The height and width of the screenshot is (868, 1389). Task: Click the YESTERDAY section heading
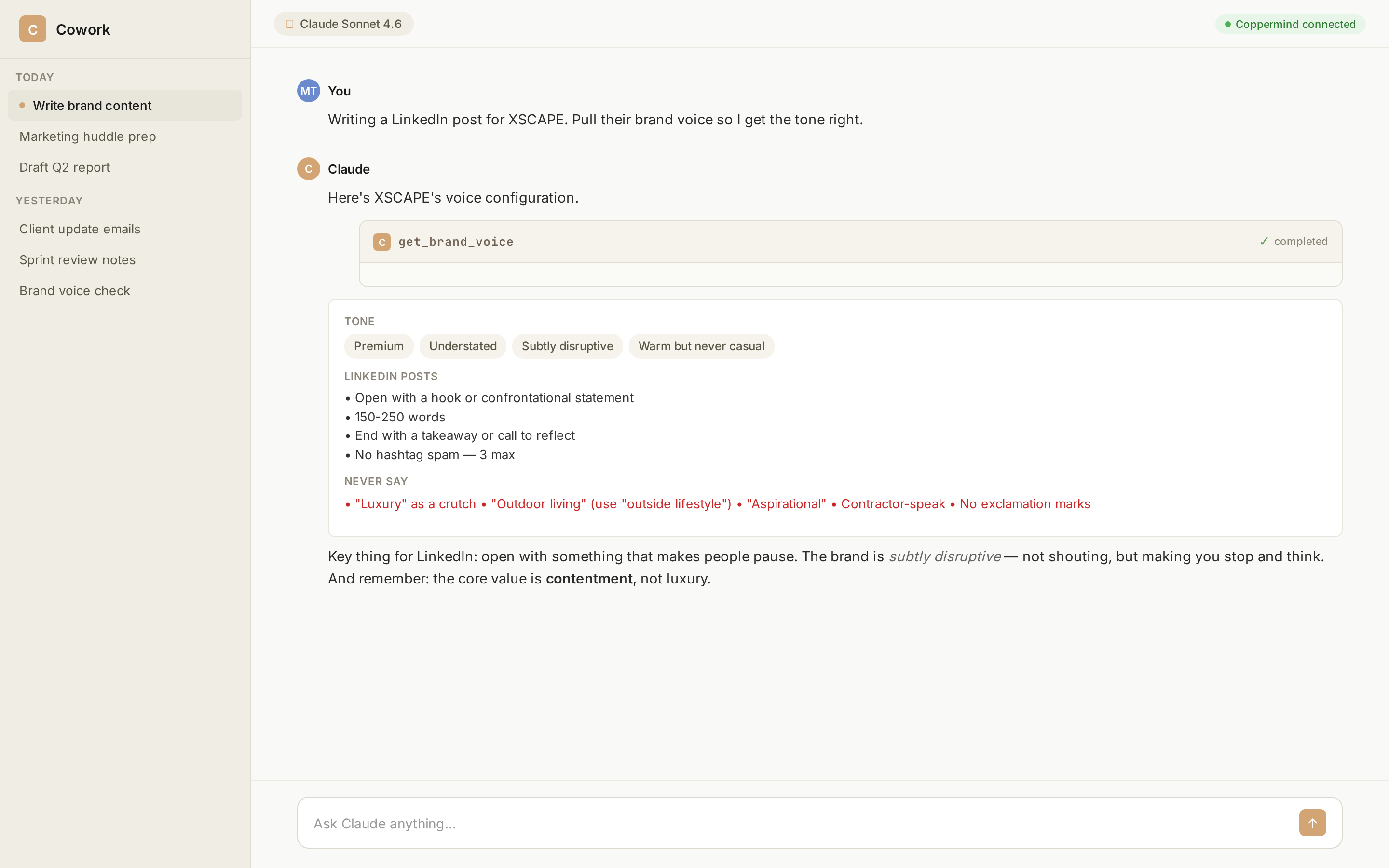click(49, 200)
